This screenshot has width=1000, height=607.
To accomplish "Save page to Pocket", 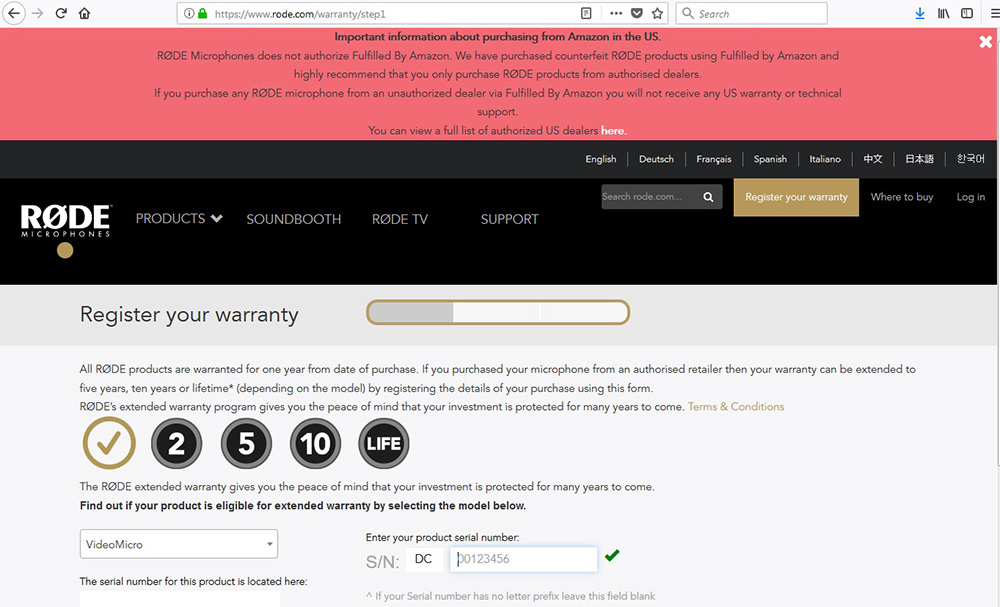I will tap(636, 14).
